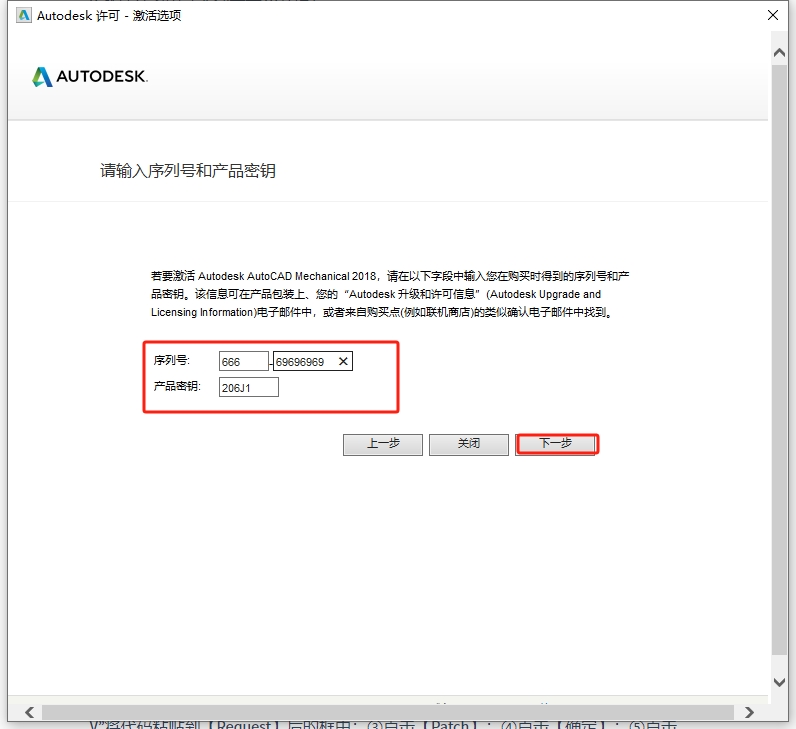Click the vertical scrollbar up arrow
Image resolution: width=796 pixels, height=729 pixels.
pyautogui.click(x=779, y=53)
